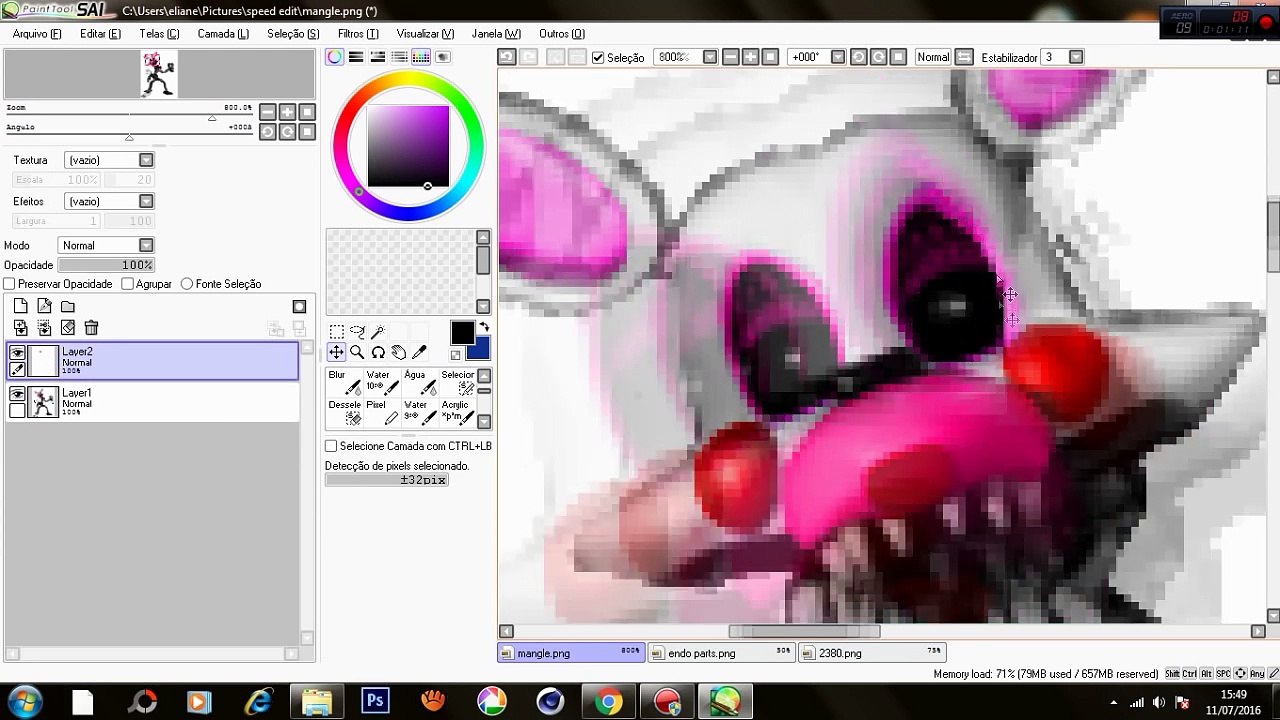Viewport: 1280px width, 720px height.
Task: Reset zoom with navigator square button
Action: pos(307,112)
